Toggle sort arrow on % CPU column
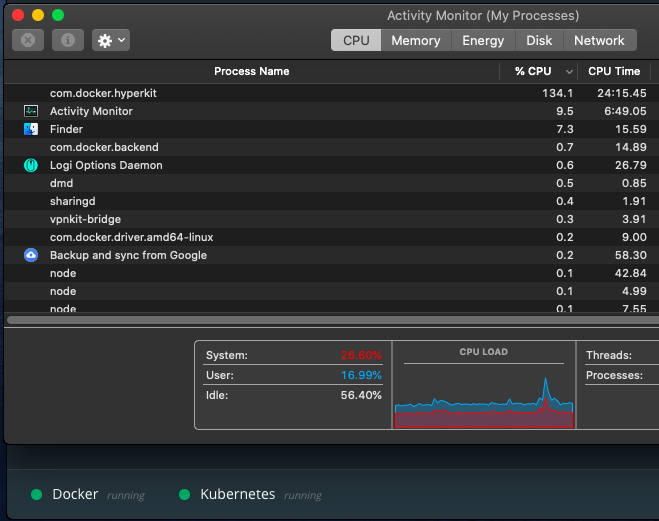659x521 pixels. pos(569,72)
